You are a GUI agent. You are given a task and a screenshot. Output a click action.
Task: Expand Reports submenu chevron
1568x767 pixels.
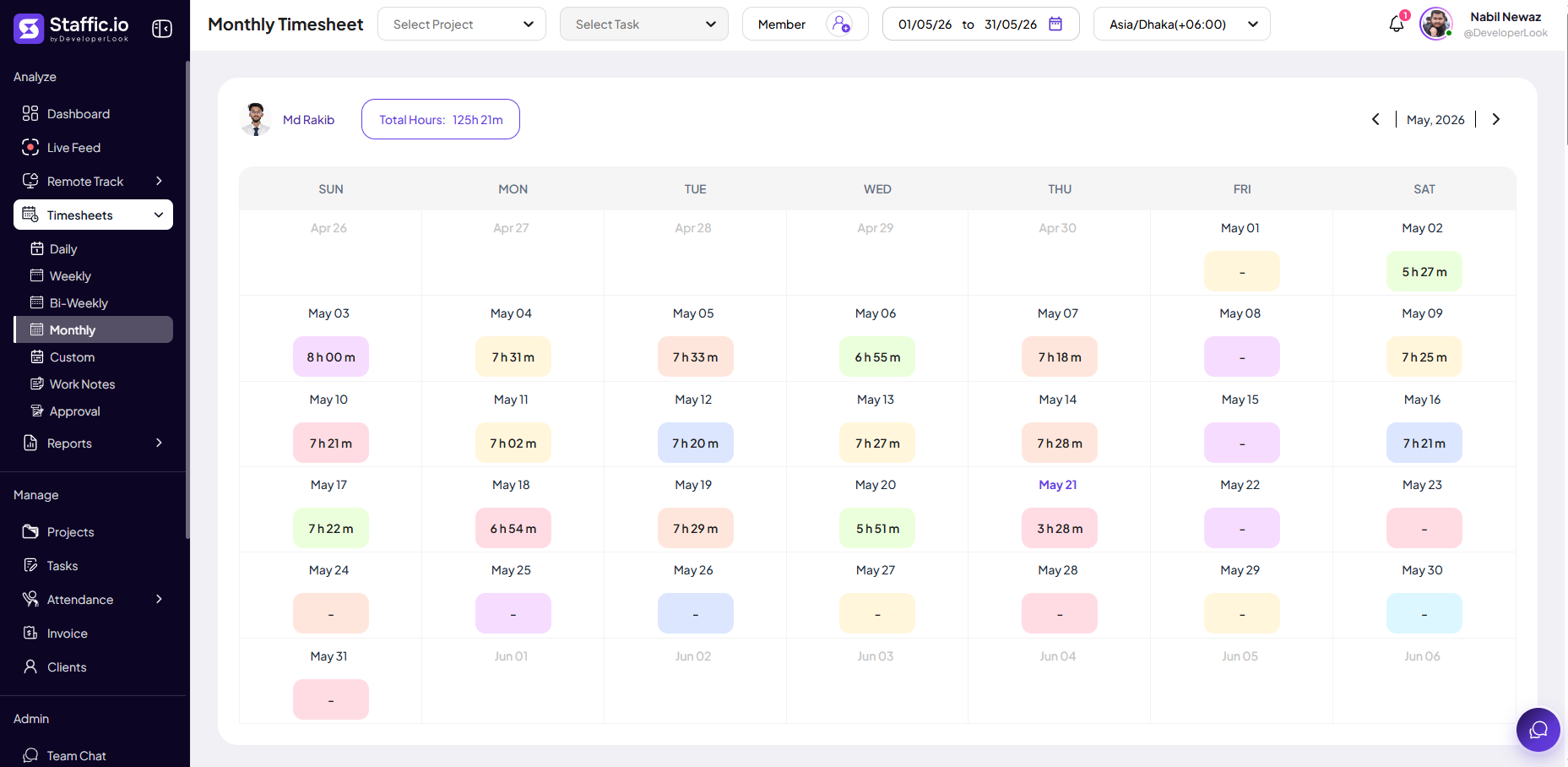point(159,443)
